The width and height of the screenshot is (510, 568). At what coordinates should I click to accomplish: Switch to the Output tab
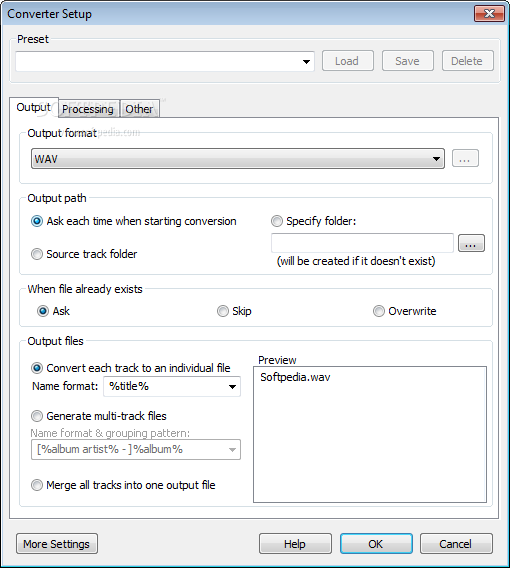pyautogui.click(x=34, y=107)
